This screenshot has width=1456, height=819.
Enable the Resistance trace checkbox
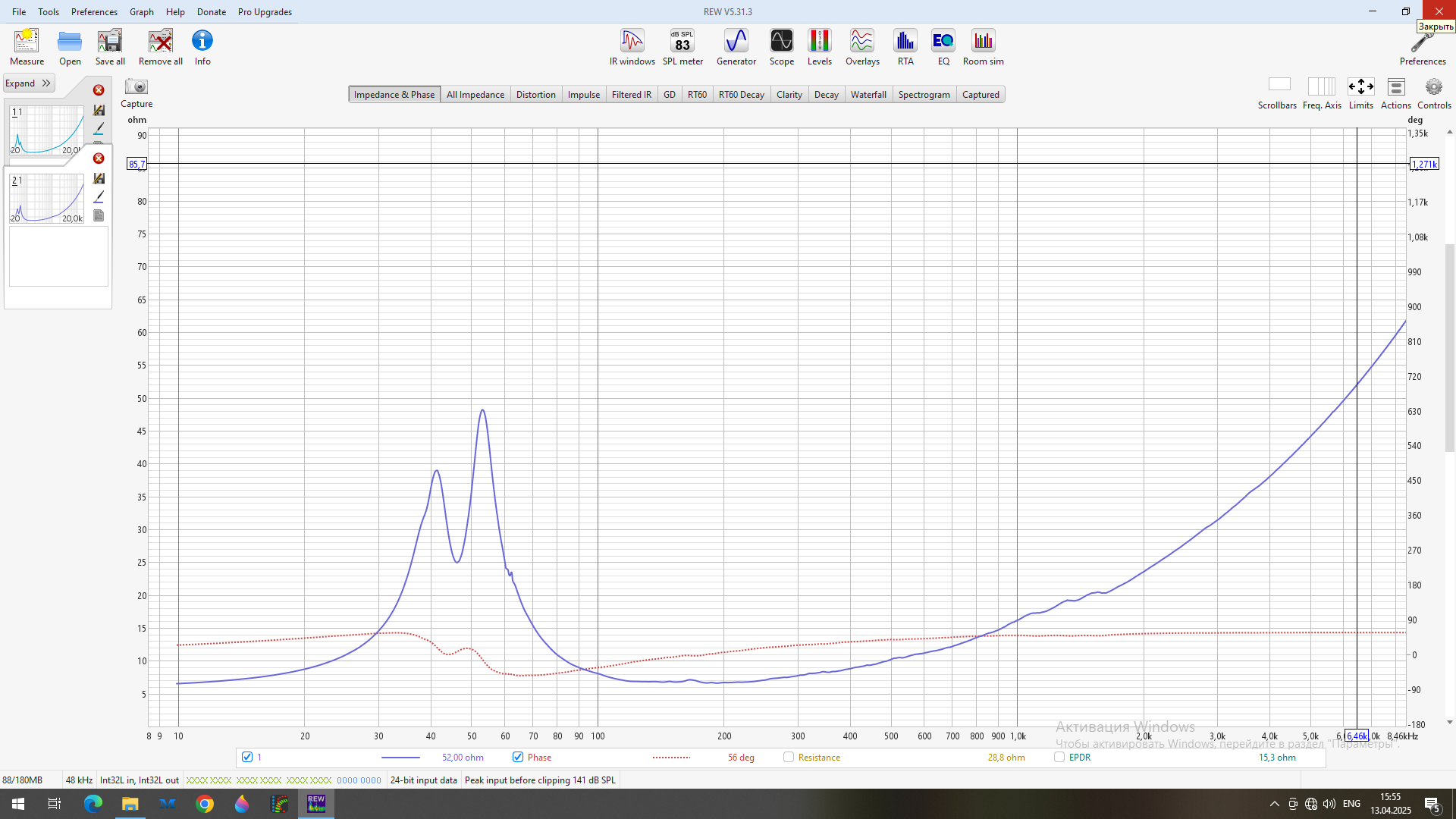tap(789, 757)
